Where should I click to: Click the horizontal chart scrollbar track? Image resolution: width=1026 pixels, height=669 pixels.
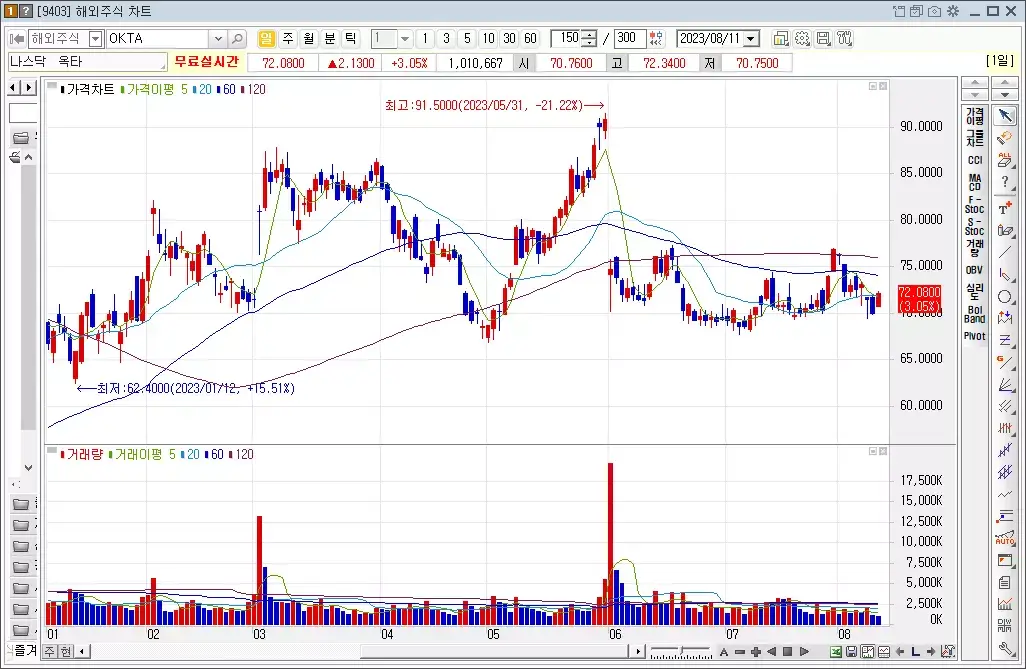(362, 651)
